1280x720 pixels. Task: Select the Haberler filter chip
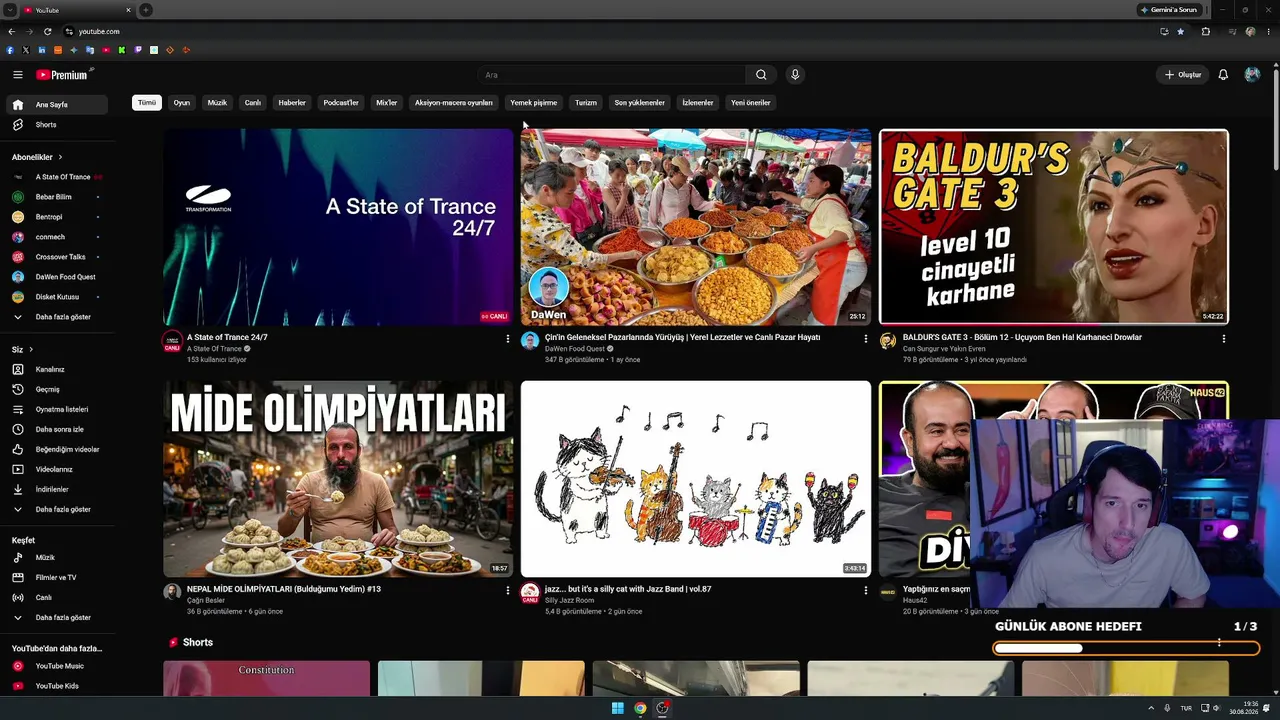point(292,103)
